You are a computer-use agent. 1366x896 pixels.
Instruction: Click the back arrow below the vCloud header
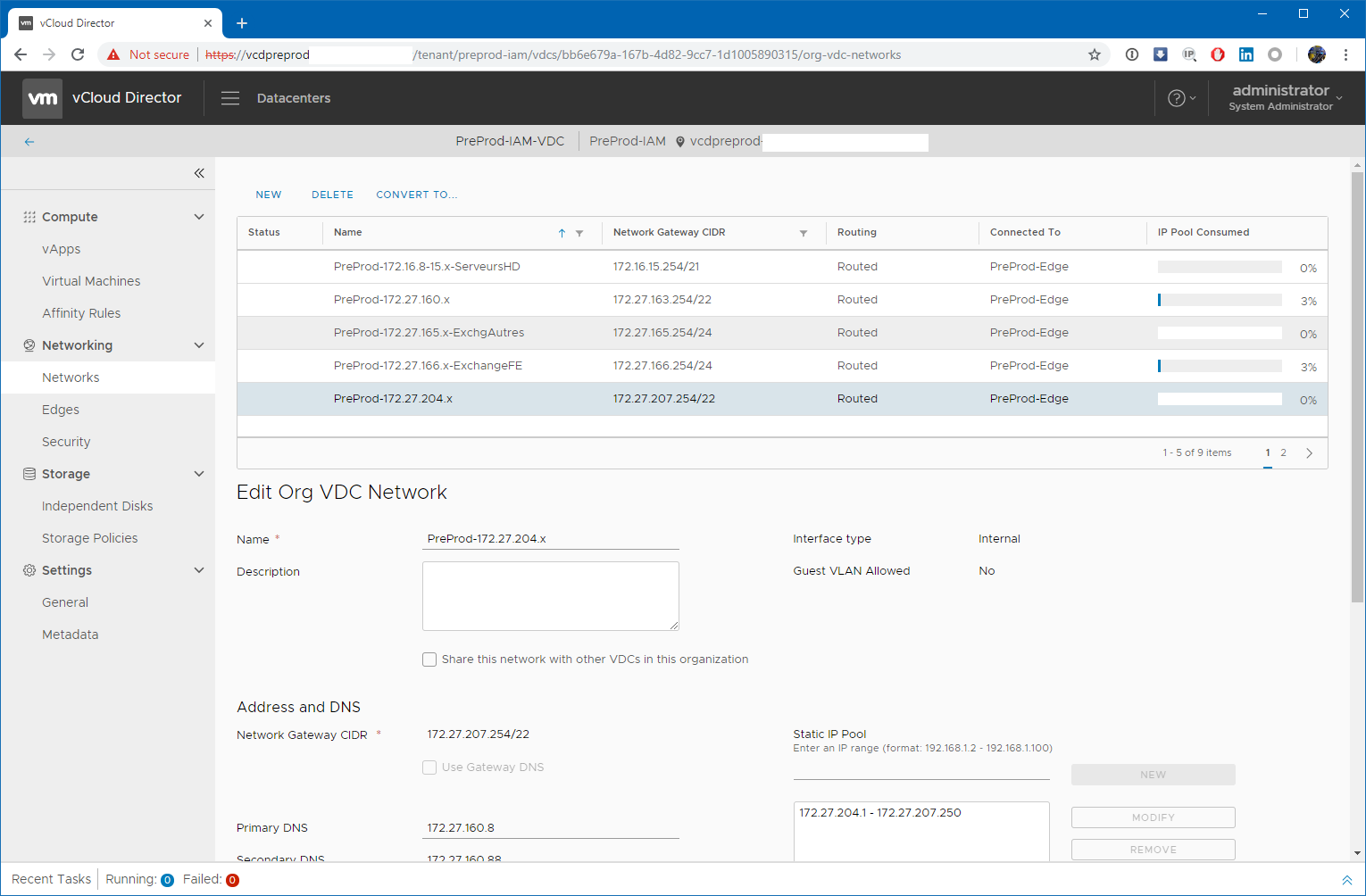tap(29, 142)
